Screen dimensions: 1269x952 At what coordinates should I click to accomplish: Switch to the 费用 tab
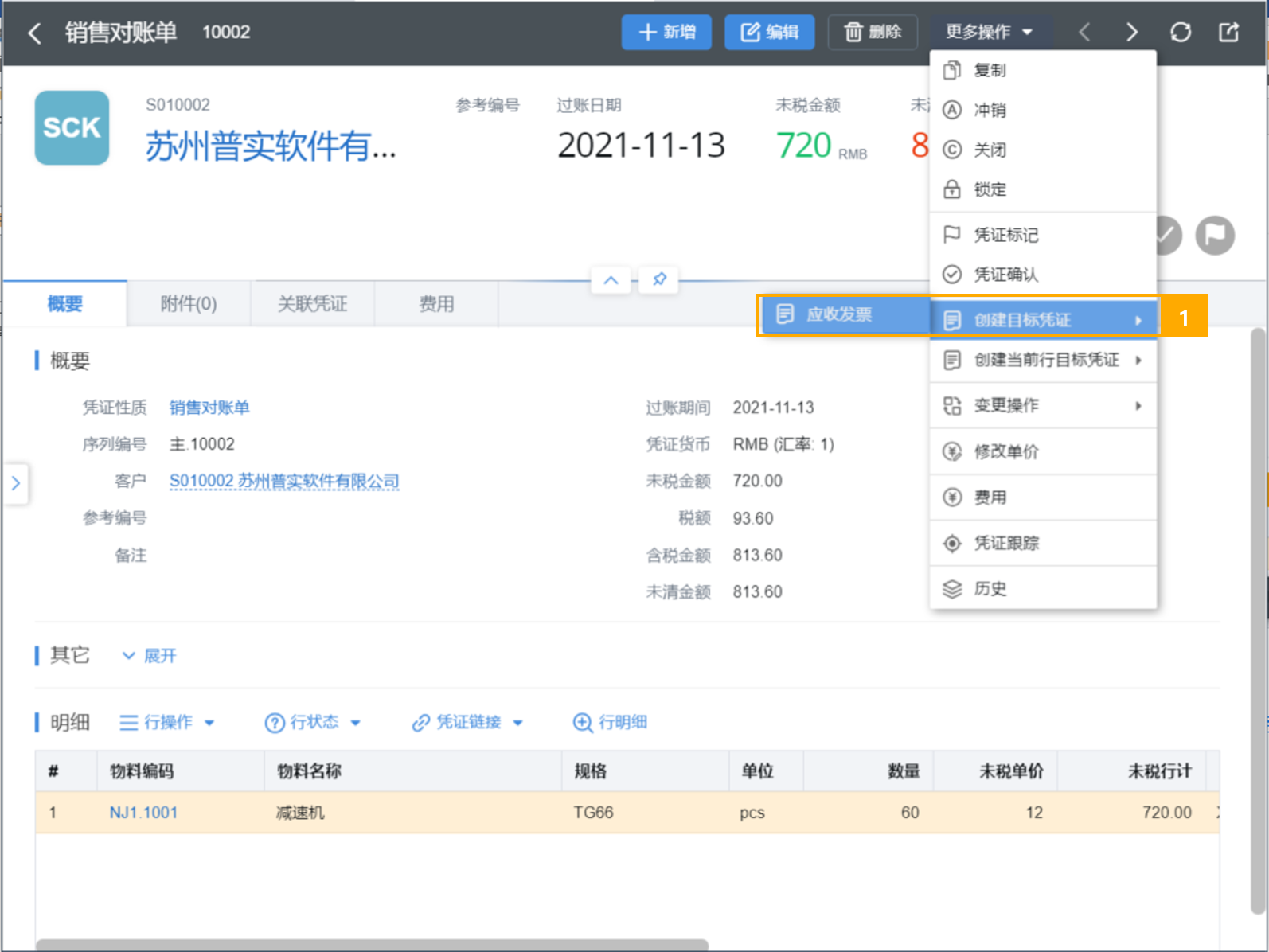tap(436, 303)
